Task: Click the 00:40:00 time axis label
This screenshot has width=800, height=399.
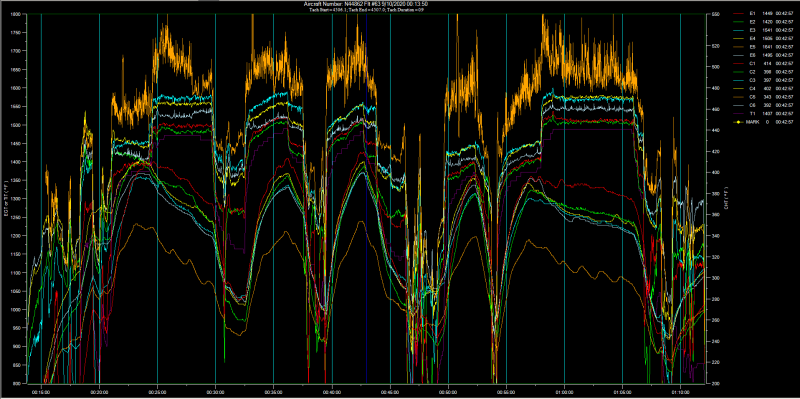Action: 332,391
